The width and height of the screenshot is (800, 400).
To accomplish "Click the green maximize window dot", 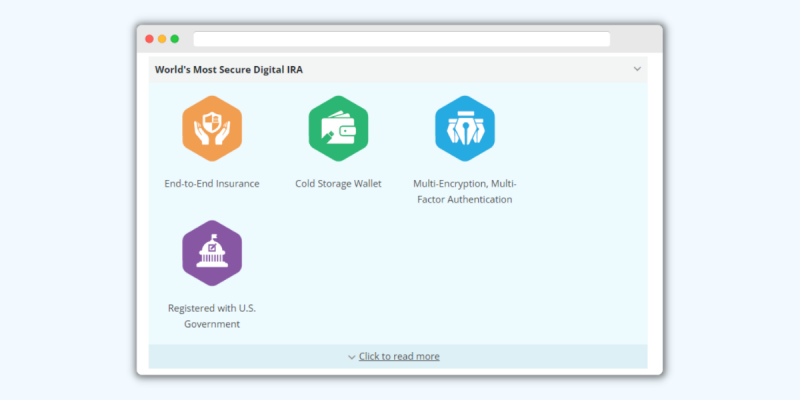I will pos(174,39).
